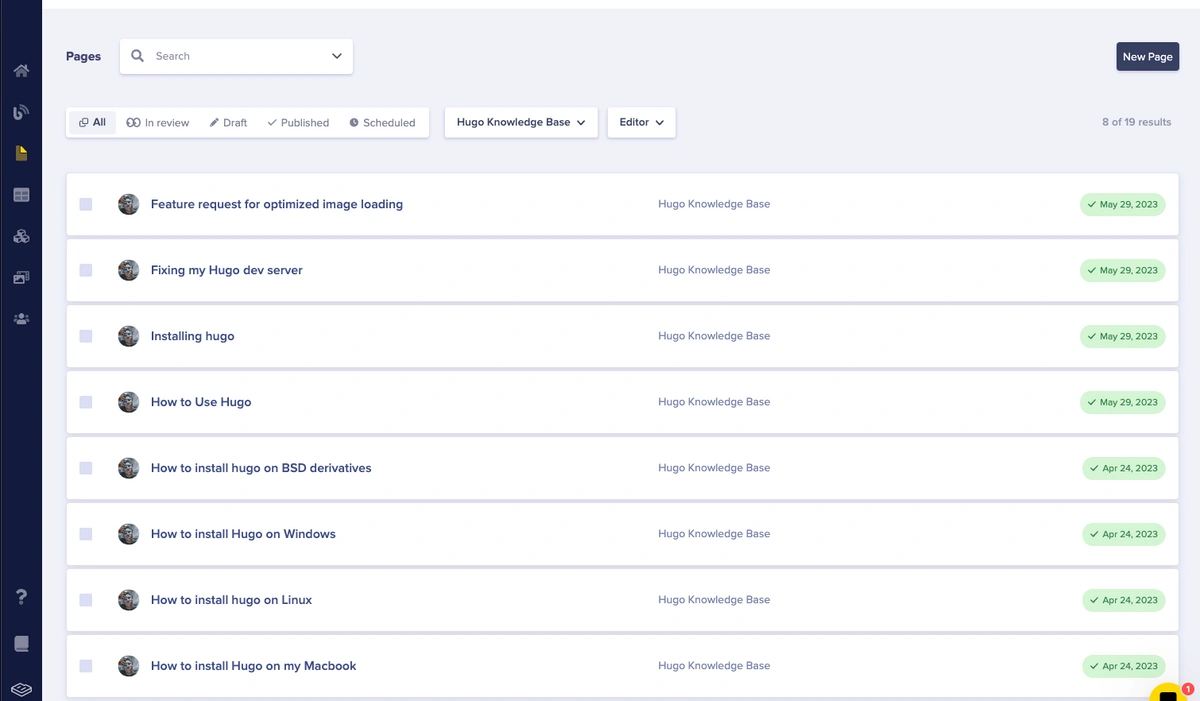The width and height of the screenshot is (1200, 701).
Task: Select the yellow Pages icon in sidebar
Action: [21, 154]
